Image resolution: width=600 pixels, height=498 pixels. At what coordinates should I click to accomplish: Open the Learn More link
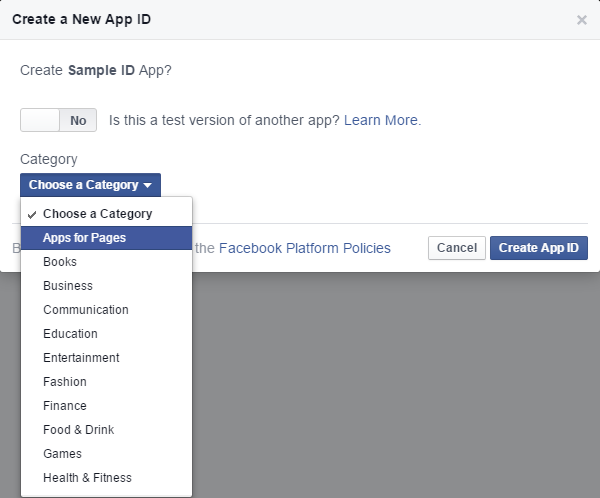point(382,120)
